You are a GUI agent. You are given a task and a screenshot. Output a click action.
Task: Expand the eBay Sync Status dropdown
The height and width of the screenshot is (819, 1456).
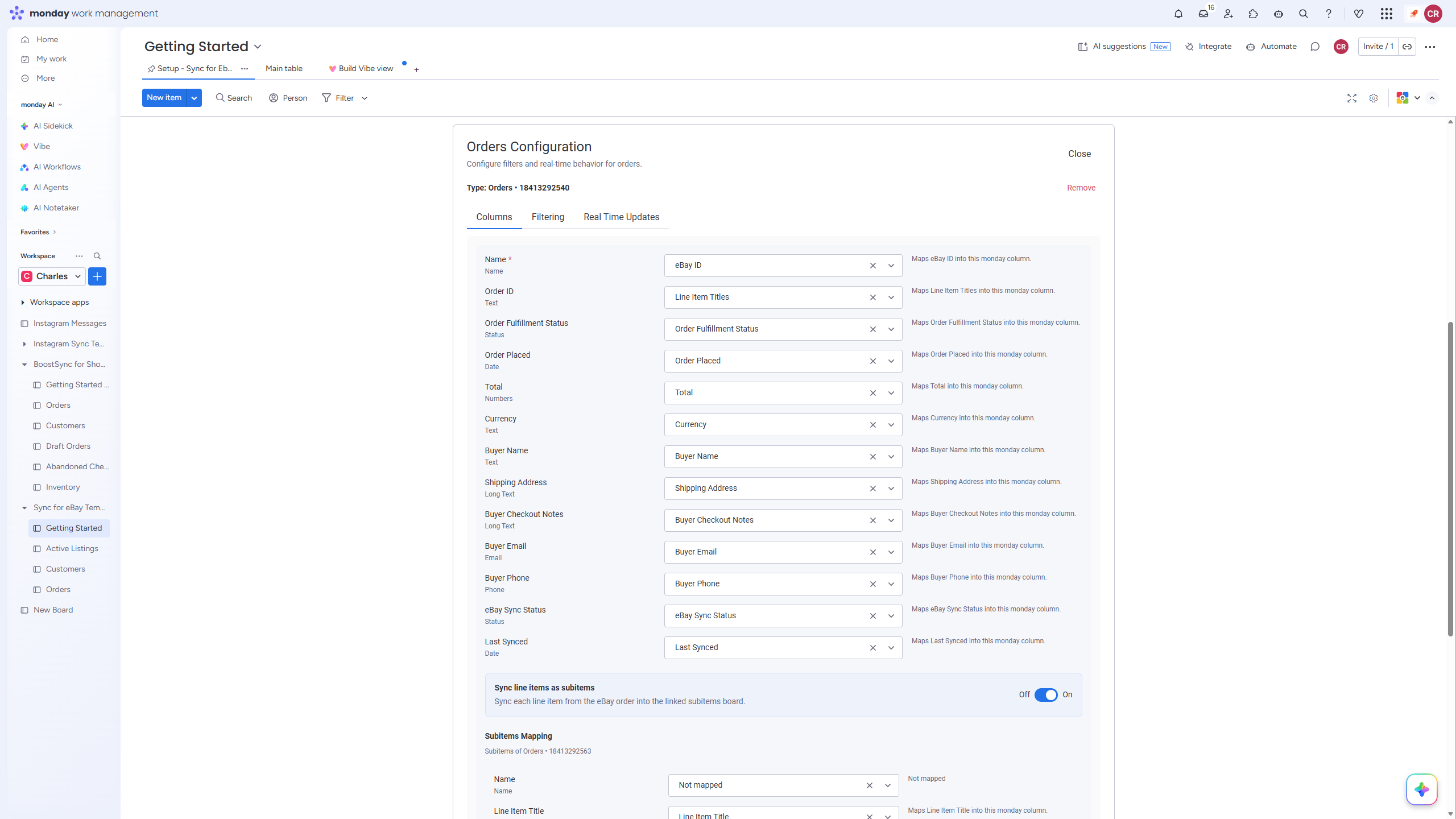[x=891, y=616]
